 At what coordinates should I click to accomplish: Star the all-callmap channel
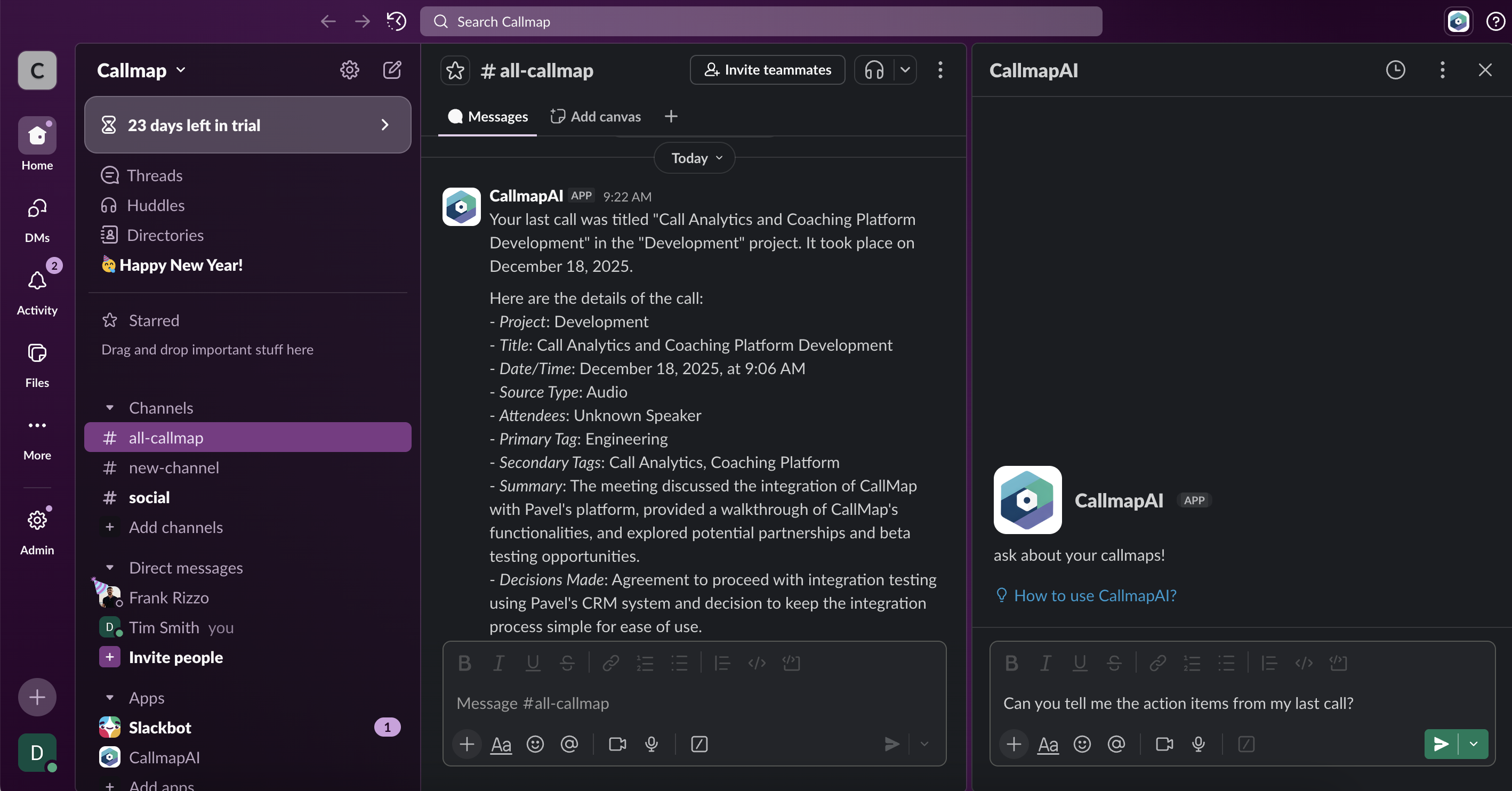coord(455,70)
